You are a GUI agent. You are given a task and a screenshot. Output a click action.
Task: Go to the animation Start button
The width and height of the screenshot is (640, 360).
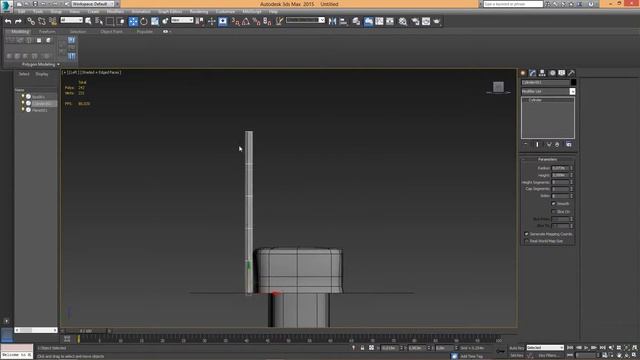tap(570, 348)
